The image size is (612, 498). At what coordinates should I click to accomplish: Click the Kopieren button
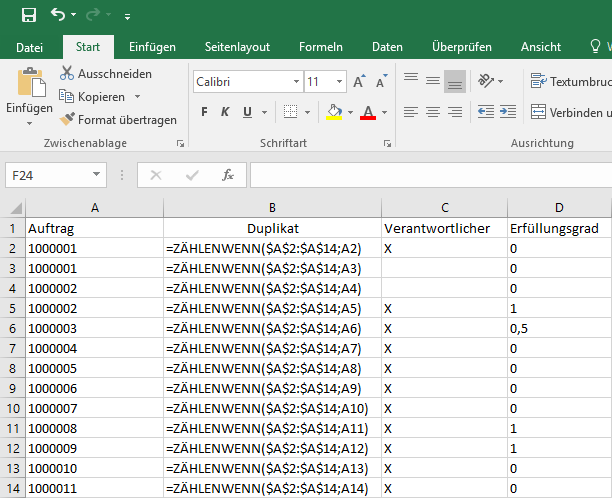coord(92,96)
